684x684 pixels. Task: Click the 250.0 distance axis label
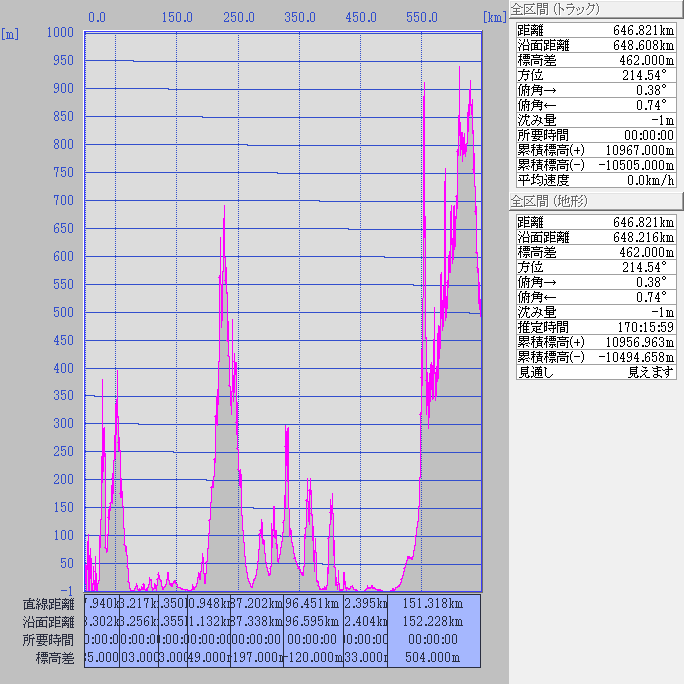[238, 17]
